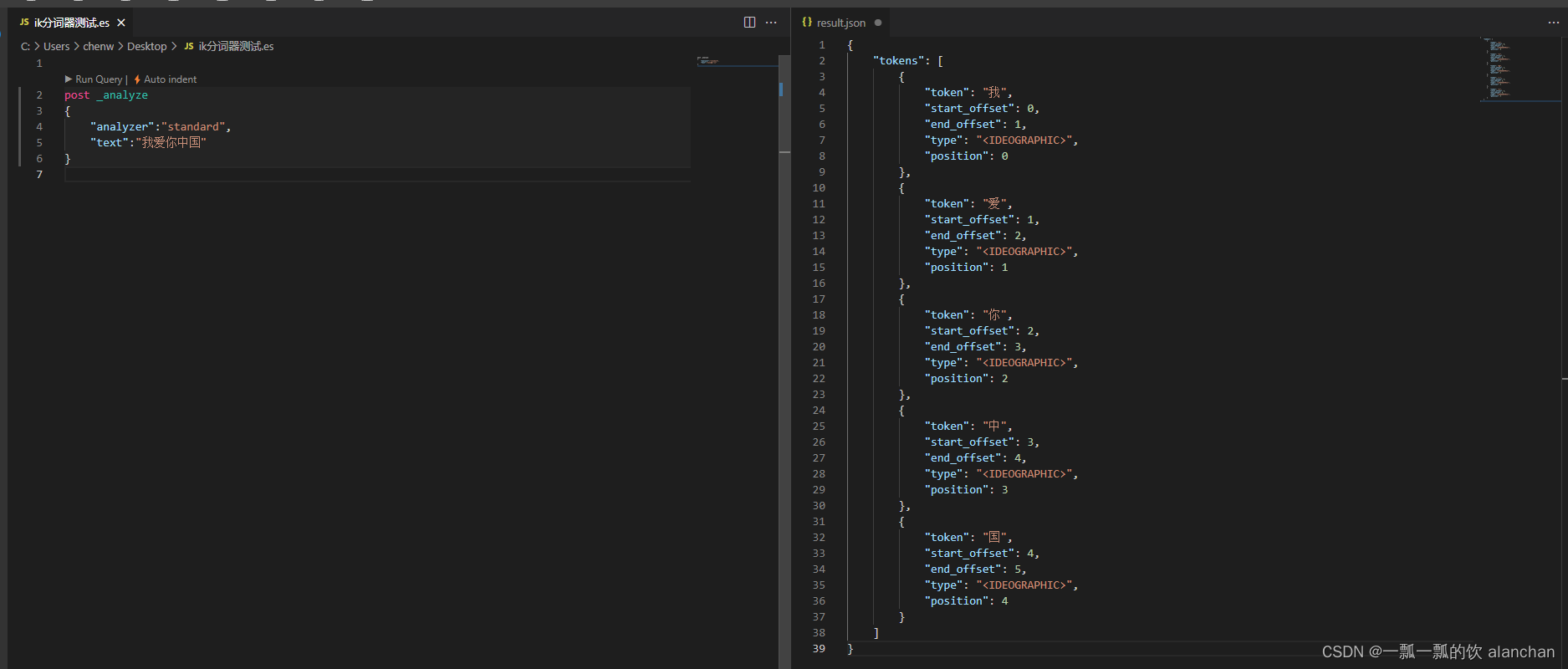Open the Users breadcrumb segment
This screenshot has width=1568, height=669.
tap(57, 46)
